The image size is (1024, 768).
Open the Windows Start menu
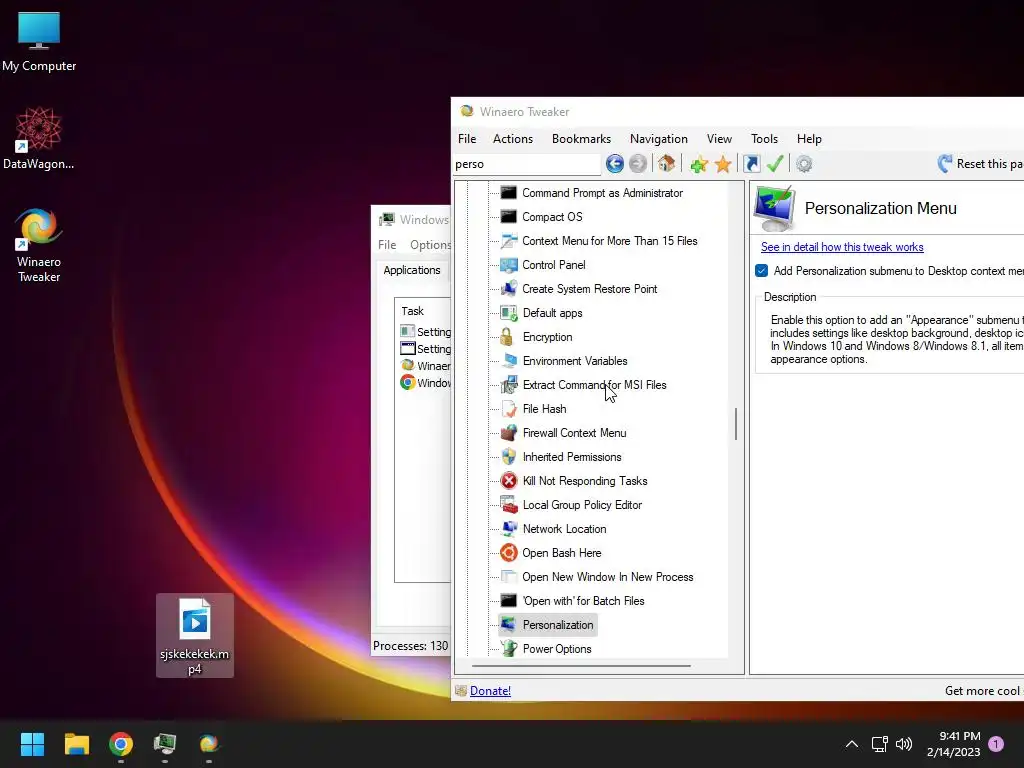pos(32,744)
